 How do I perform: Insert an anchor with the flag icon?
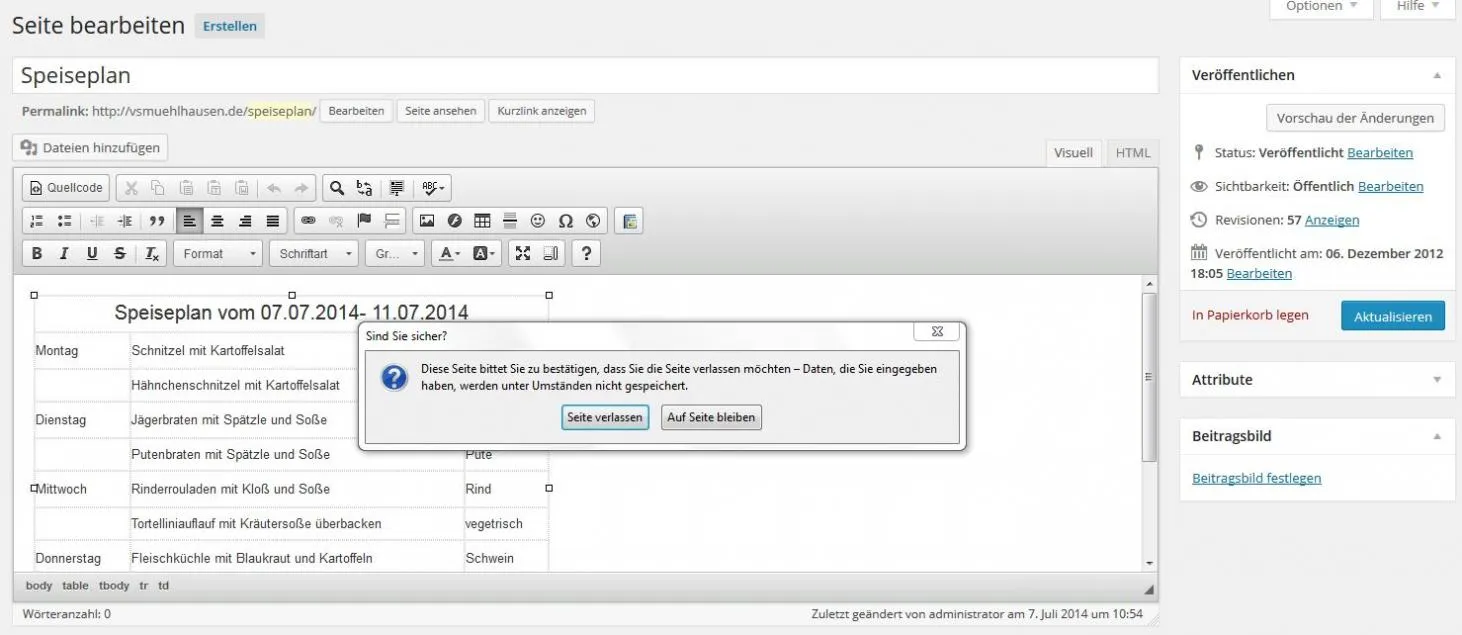click(364, 221)
